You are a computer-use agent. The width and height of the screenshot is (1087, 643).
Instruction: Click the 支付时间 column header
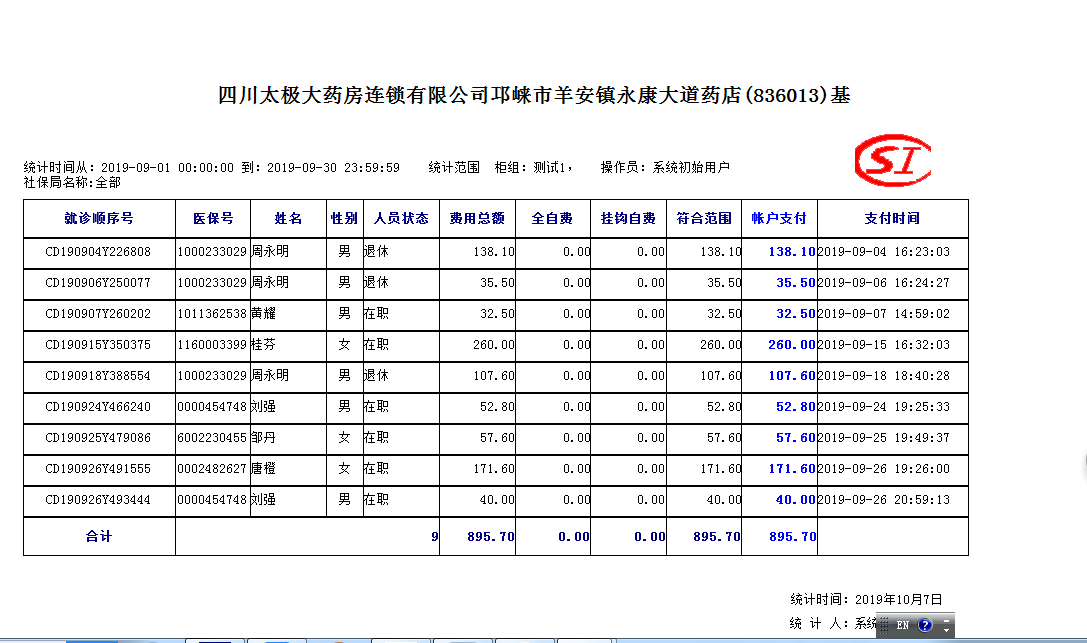coord(892,218)
